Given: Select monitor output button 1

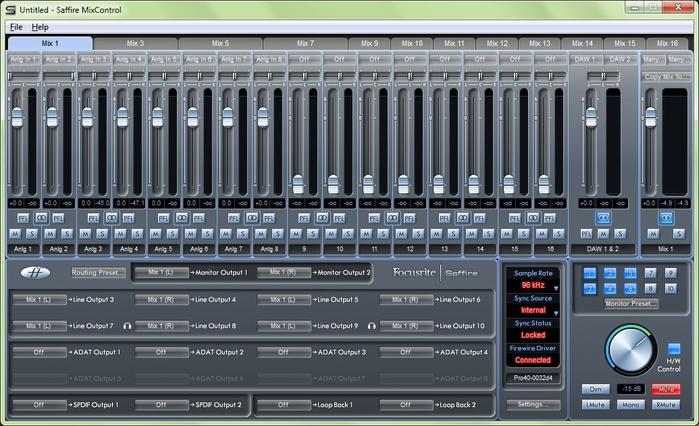Looking at the screenshot, I should point(588,273).
